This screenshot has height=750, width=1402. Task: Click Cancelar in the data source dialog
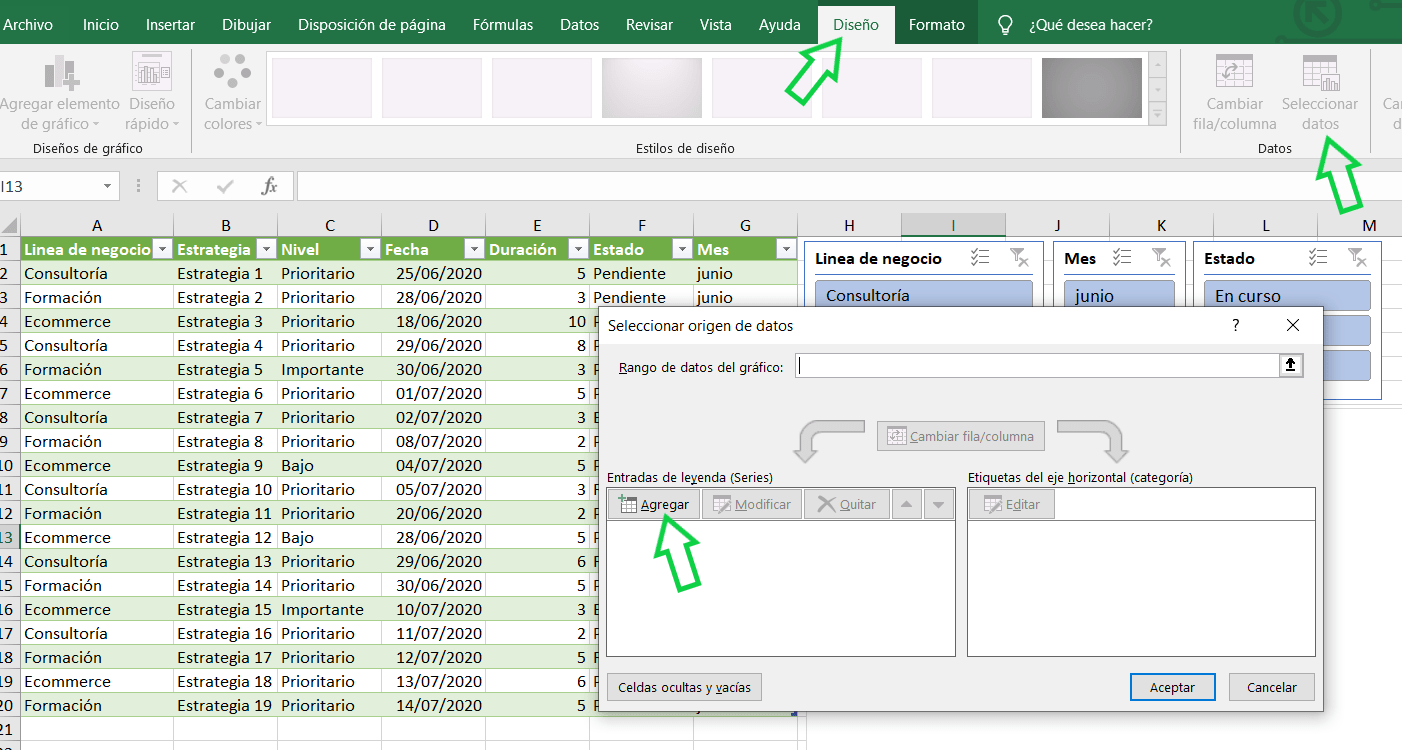pos(1272,687)
